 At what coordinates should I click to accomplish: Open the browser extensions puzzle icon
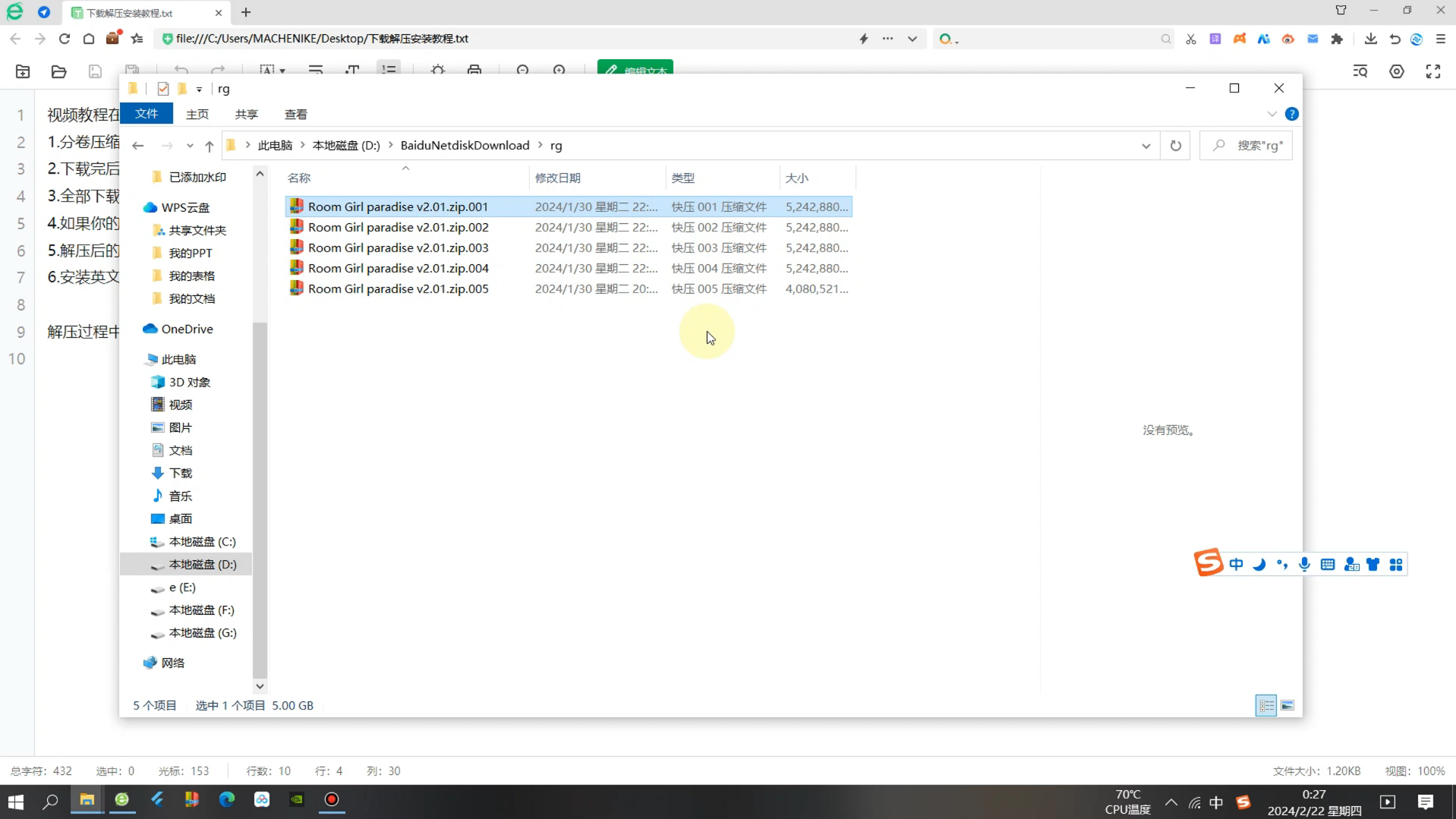tap(1337, 39)
